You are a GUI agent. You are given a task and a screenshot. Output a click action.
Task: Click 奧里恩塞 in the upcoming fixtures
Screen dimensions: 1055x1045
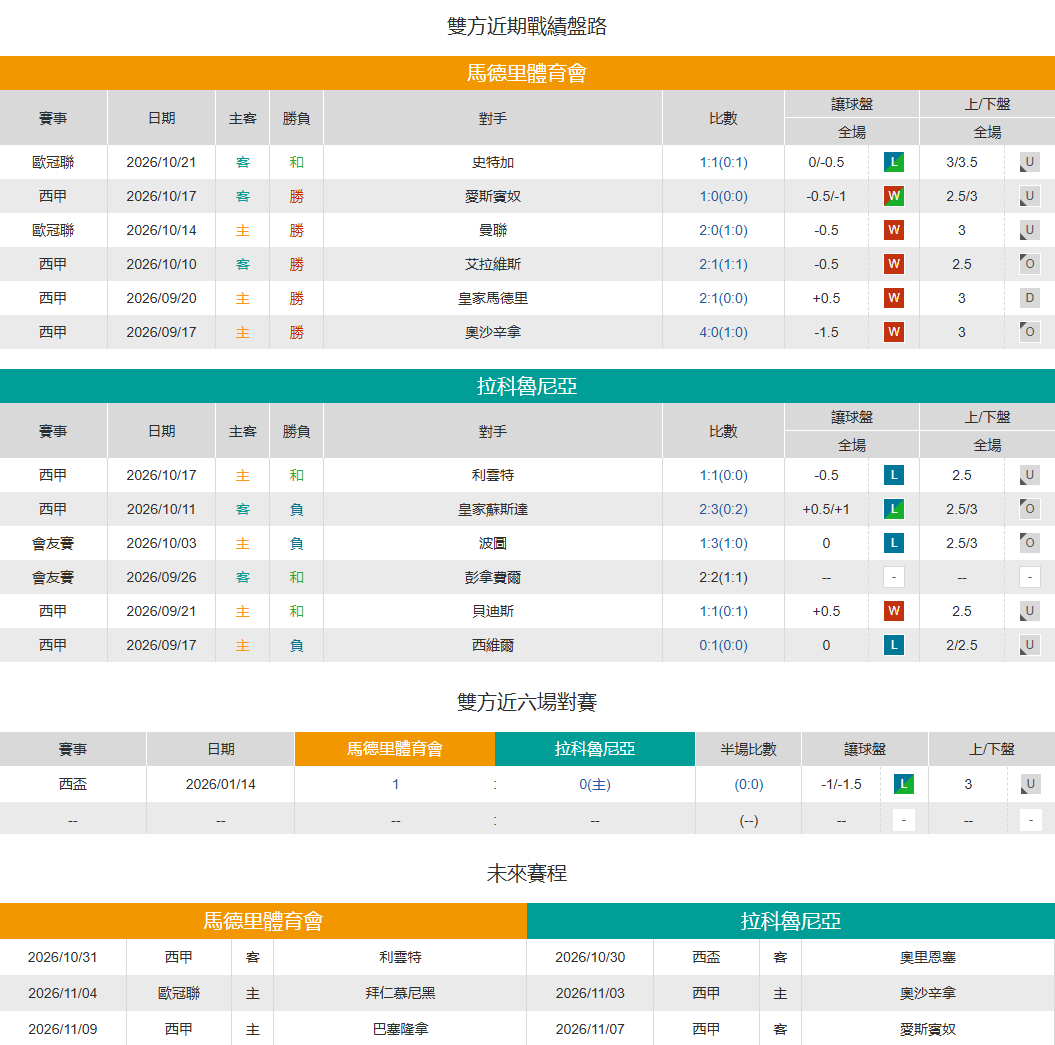928,957
